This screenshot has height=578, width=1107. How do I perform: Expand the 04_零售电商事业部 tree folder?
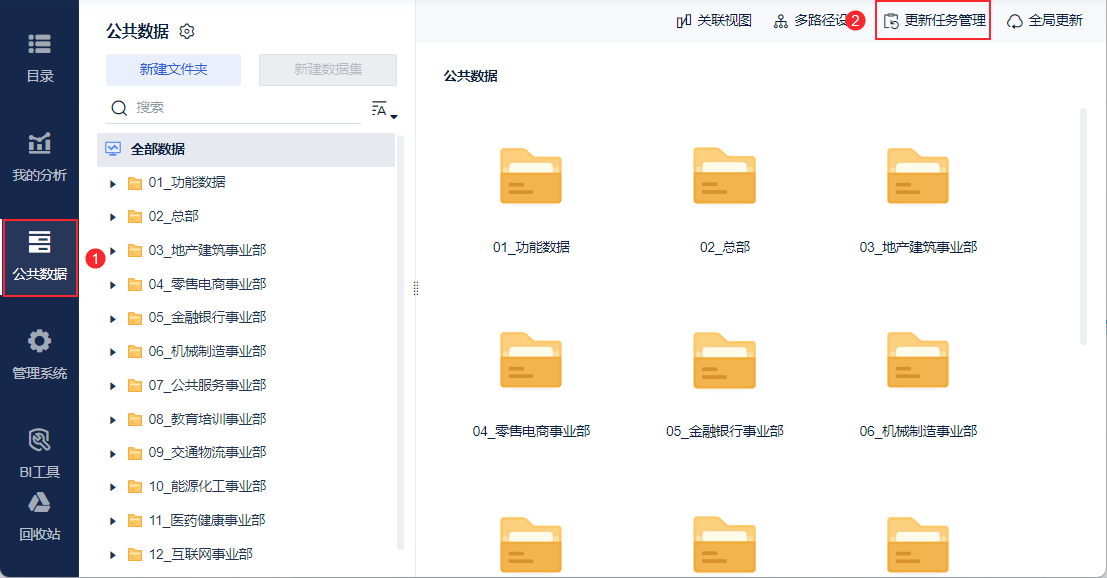coord(113,285)
